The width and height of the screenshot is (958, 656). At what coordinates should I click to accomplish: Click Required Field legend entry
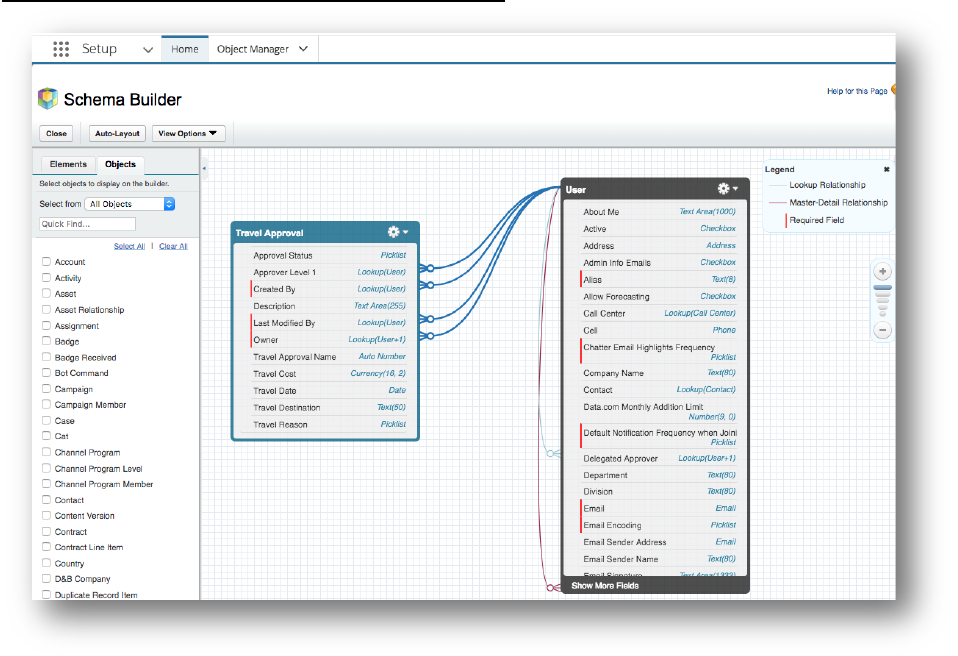816,220
